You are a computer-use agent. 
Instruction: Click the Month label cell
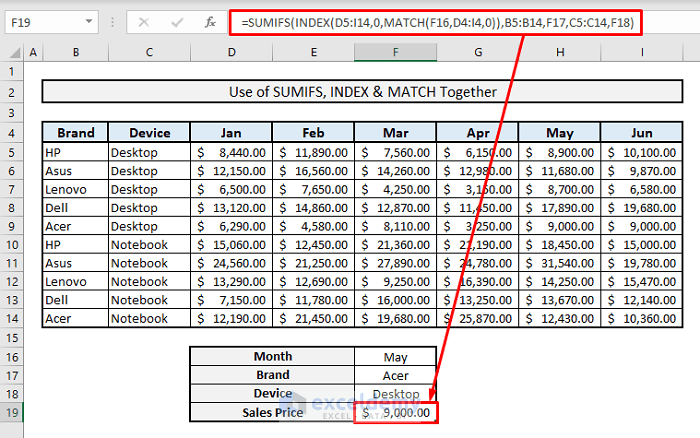point(272,356)
